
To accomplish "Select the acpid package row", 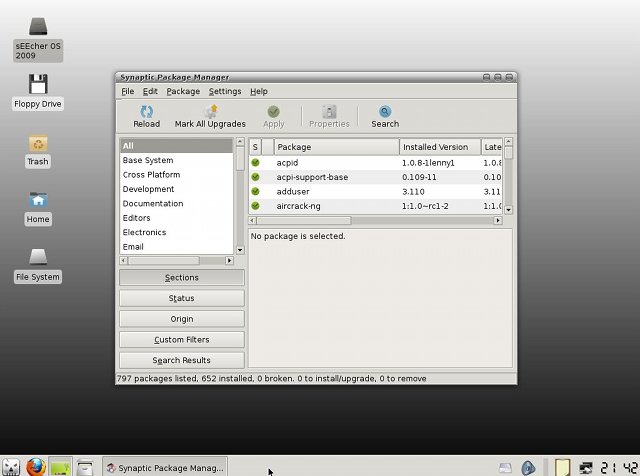I will [x=376, y=162].
